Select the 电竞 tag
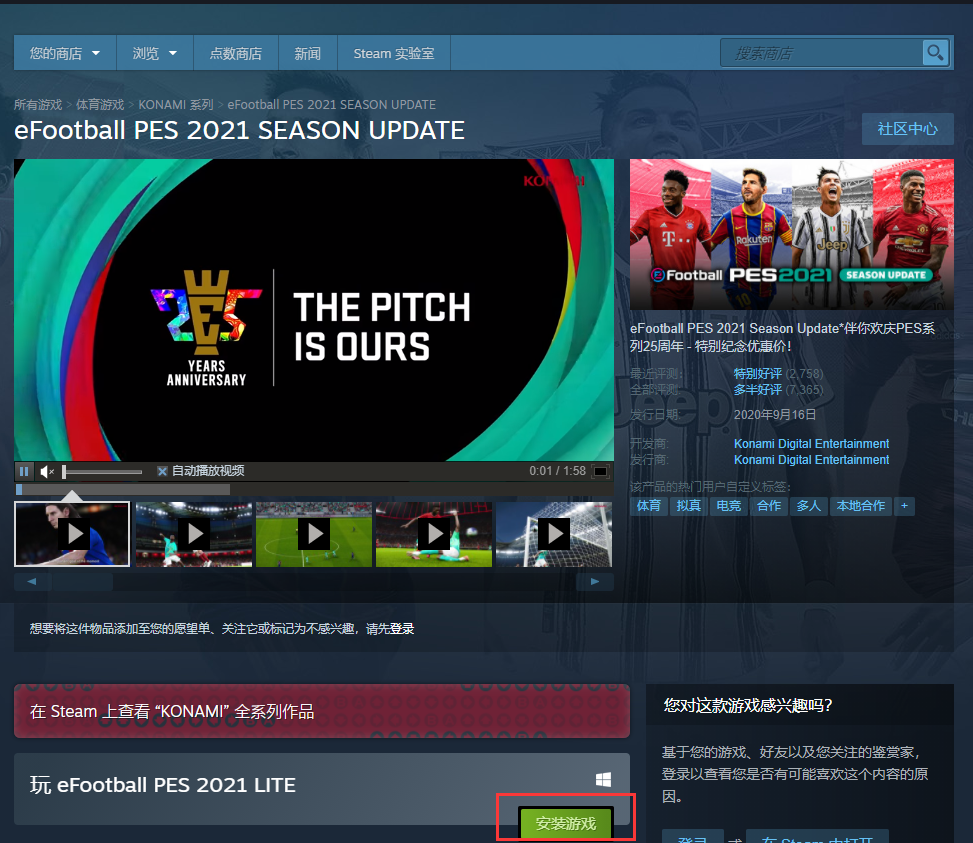Screen dimensions: 973x843 coord(729,506)
